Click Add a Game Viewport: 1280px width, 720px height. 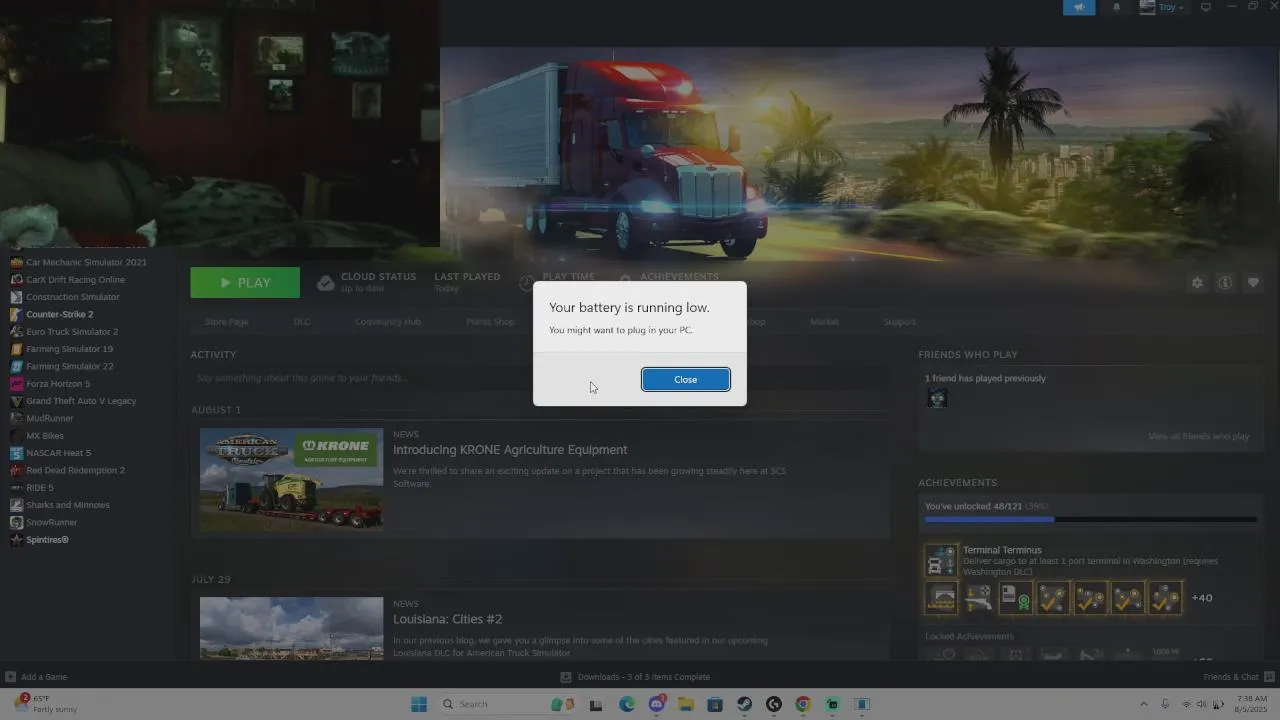[36, 677]
